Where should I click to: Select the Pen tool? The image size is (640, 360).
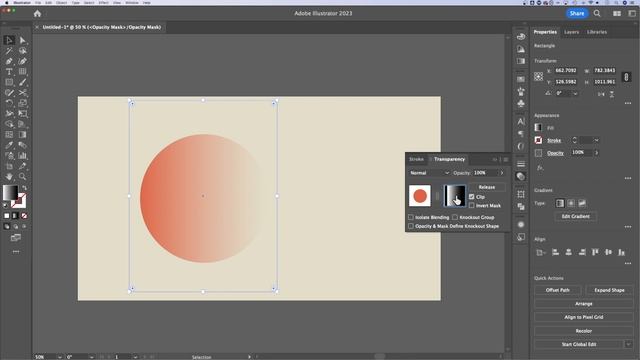pyautogui.click(x=9, y=61)
